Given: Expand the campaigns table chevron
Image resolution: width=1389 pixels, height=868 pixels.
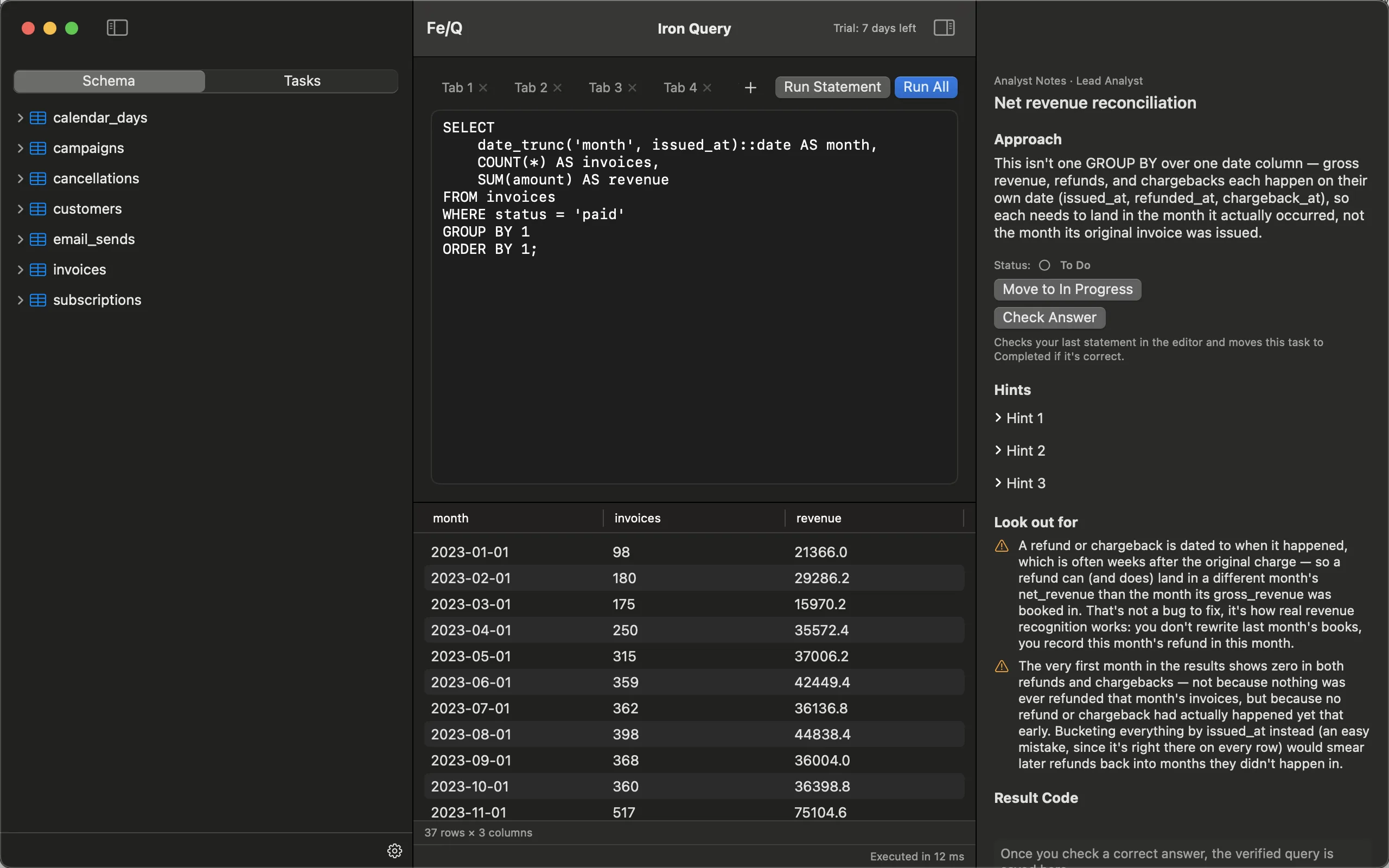Looking at the screenshot, I should click(20, 148).
